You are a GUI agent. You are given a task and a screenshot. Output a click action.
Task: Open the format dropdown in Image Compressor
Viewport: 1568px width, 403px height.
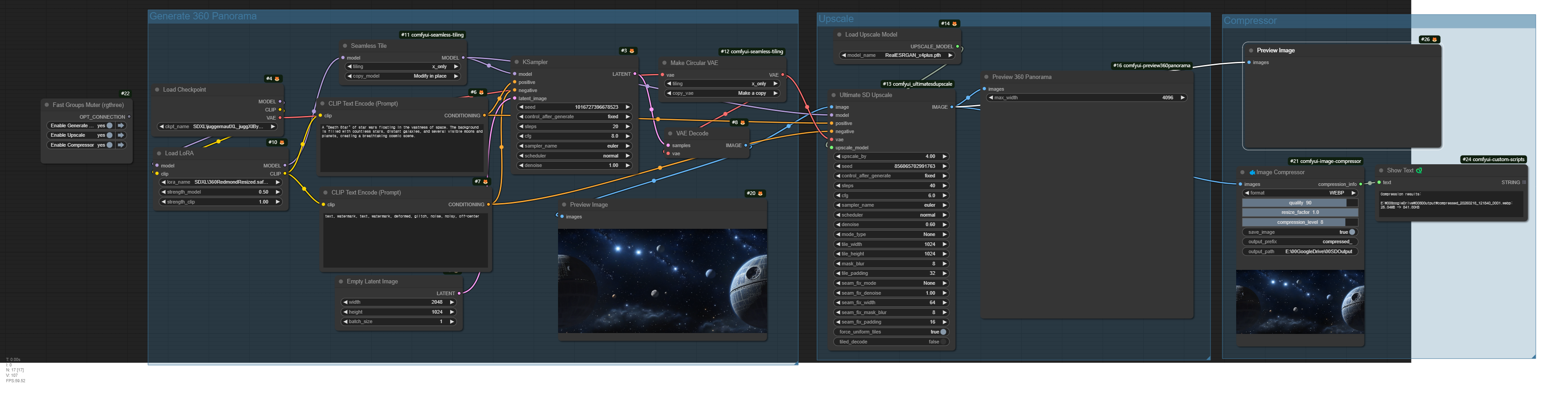(1299, 193)
